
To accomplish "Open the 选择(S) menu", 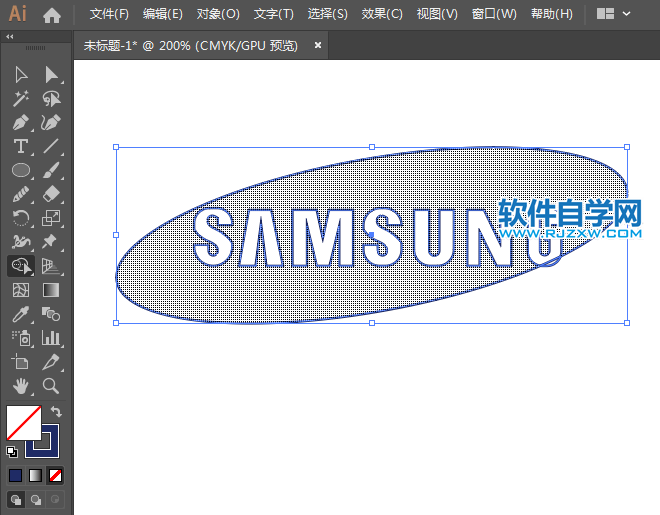I will (327, 14).
